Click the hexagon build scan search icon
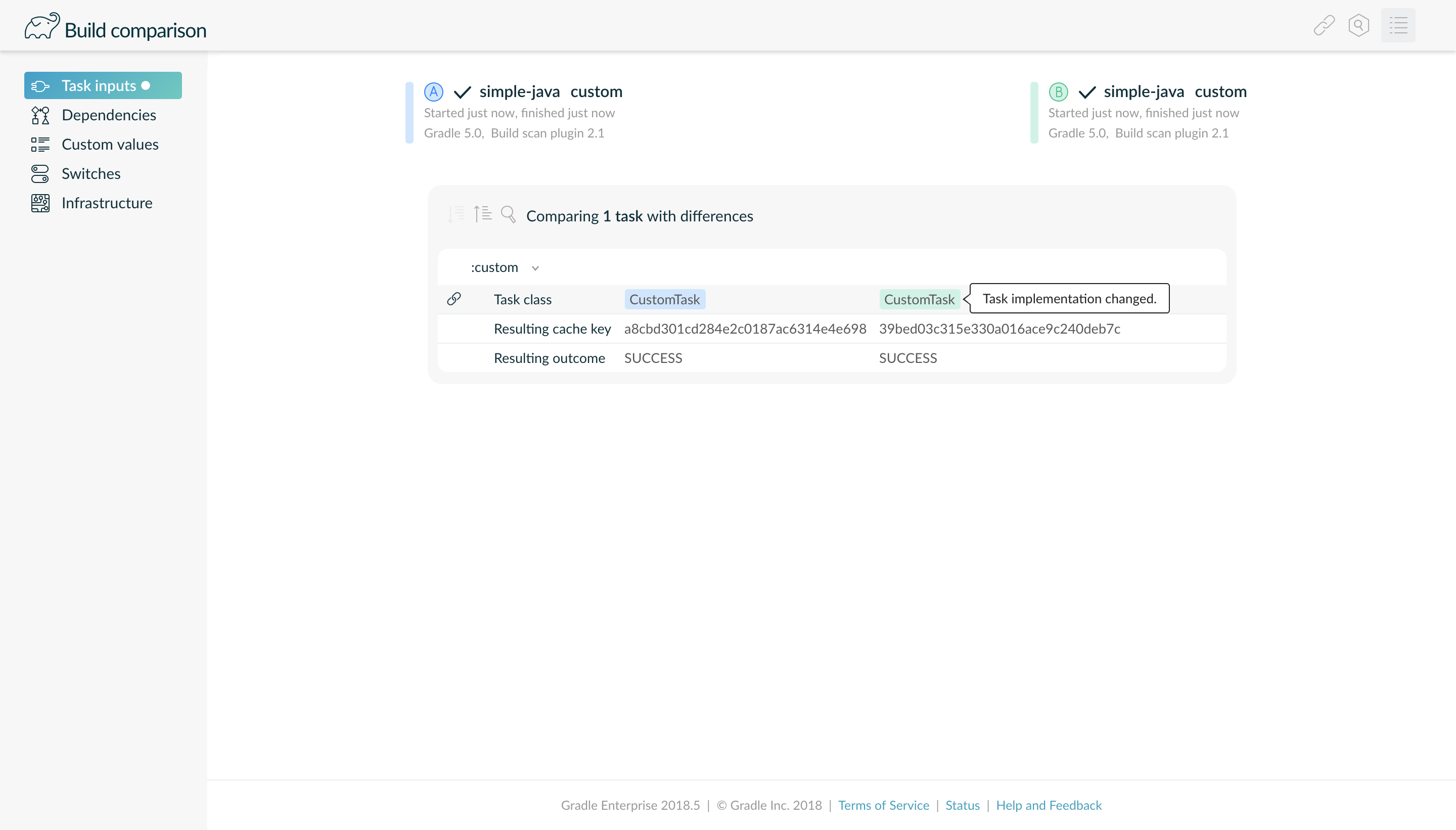The width and height of the screenshot is (1456, 830). [1359, 25]
